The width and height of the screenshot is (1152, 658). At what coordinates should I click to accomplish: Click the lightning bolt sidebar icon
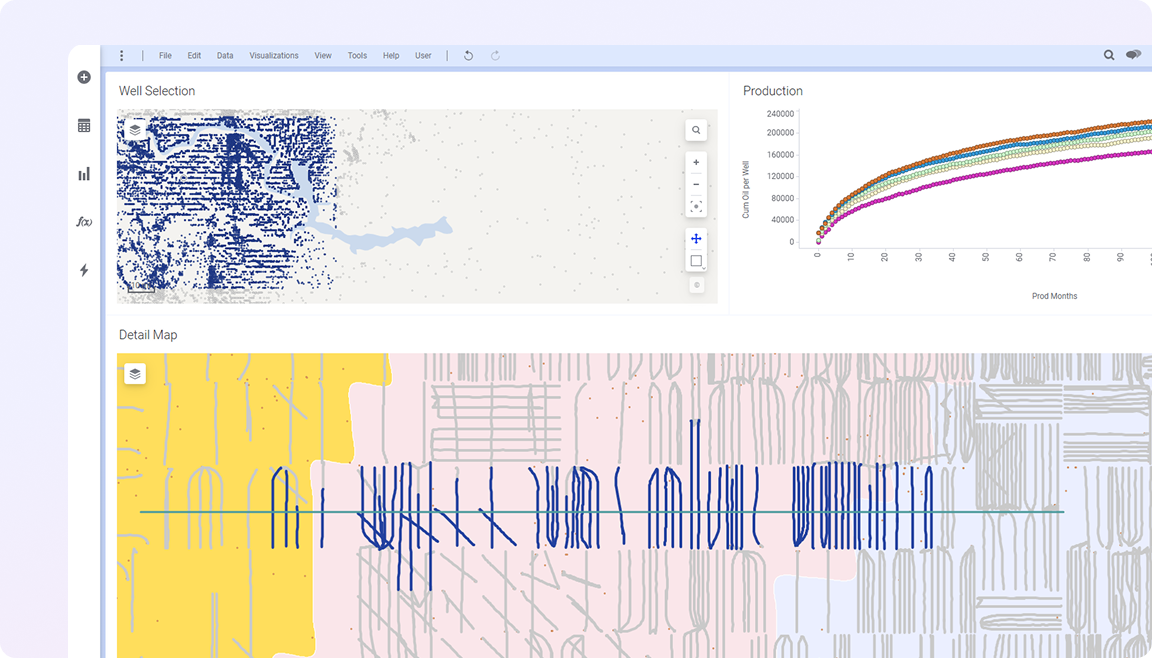(x=84, y=270)
